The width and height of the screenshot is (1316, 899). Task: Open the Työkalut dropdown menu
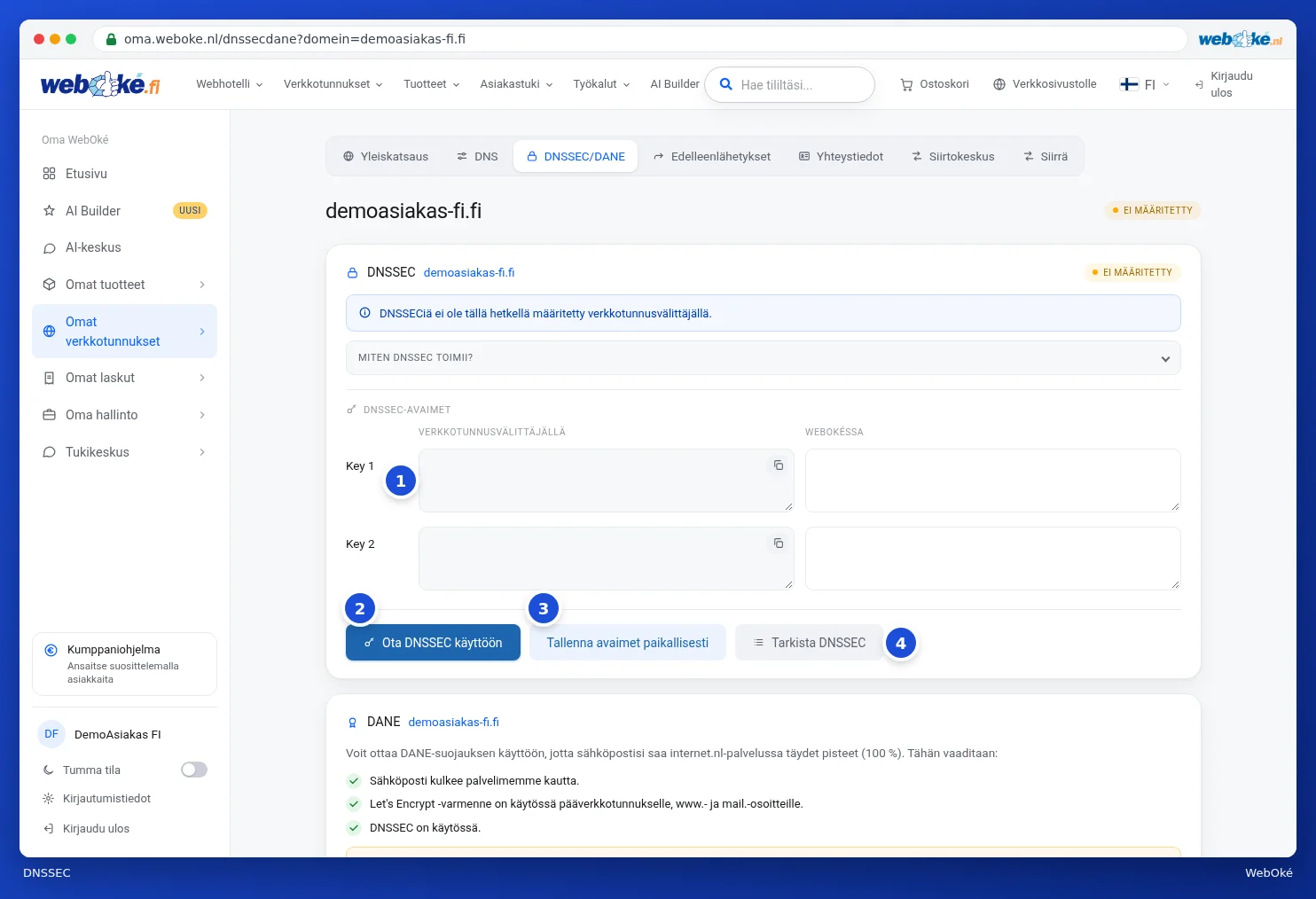pos(602,84)
